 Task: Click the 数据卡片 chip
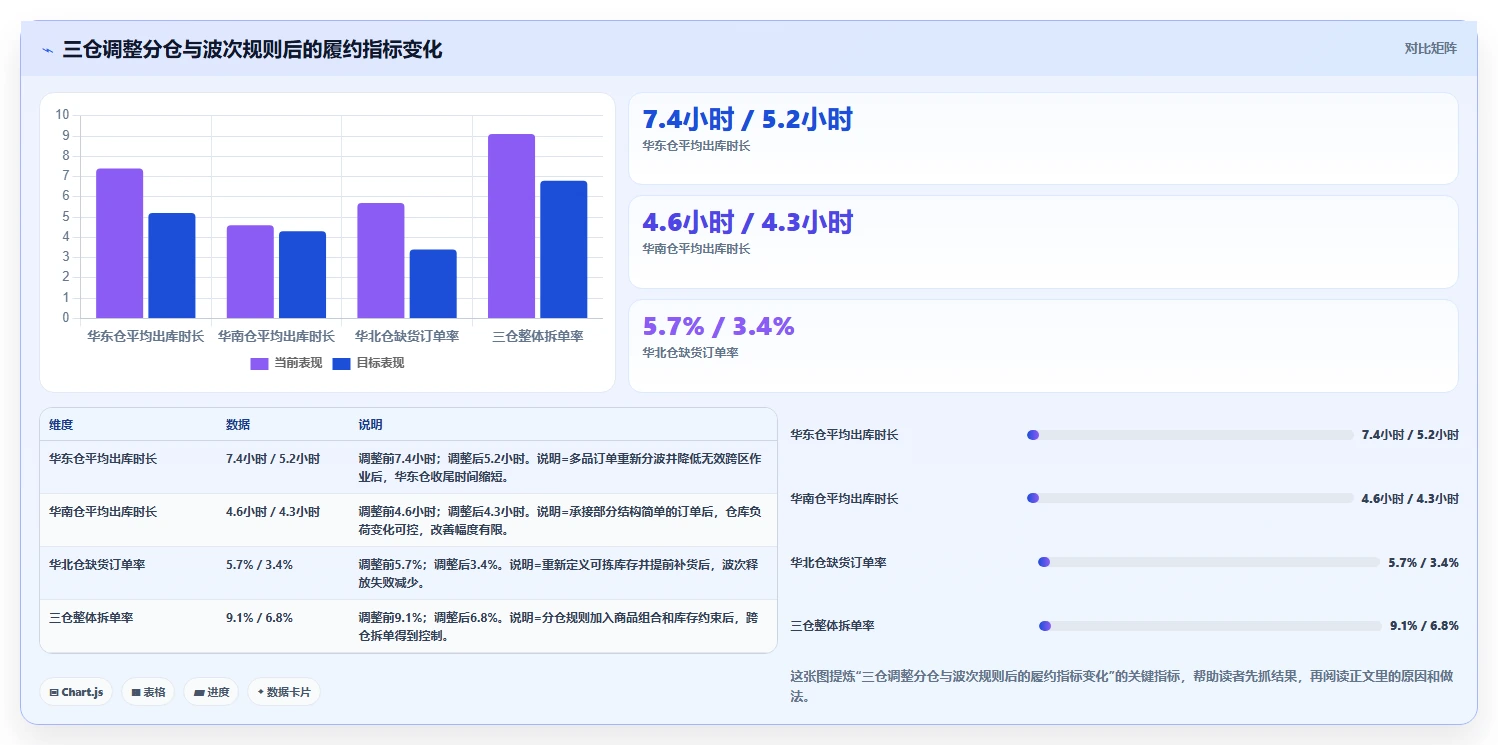tap(284, 692)
